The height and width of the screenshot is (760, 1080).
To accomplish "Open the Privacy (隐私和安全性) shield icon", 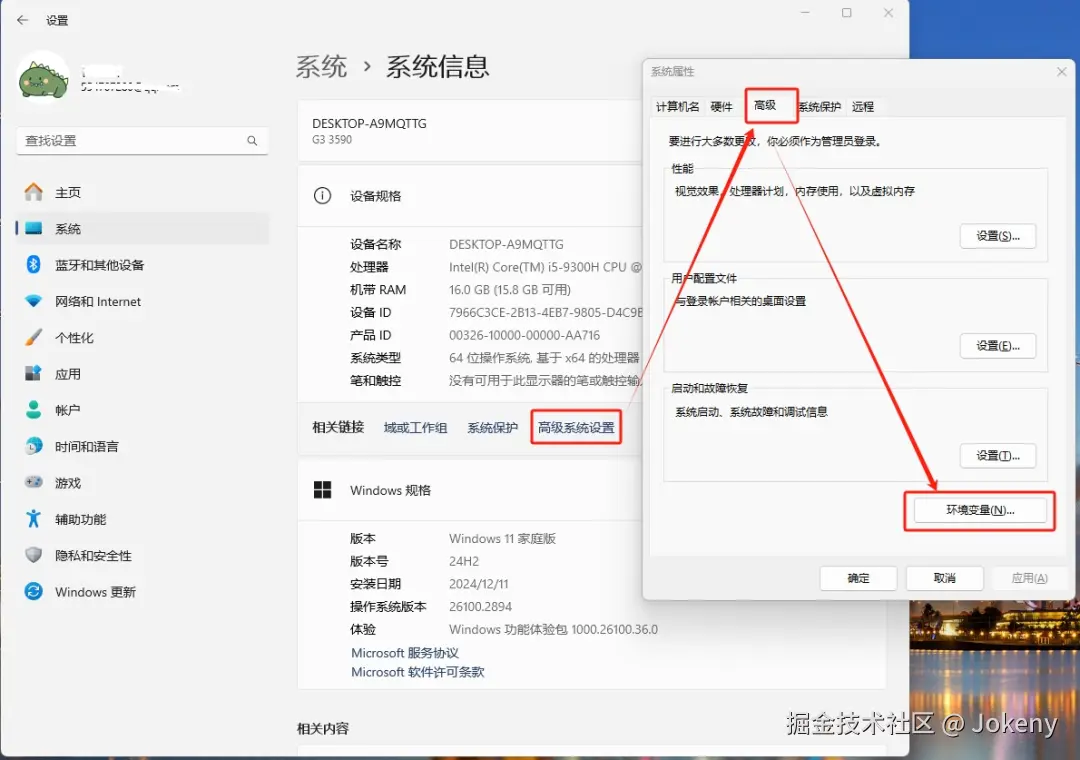I will click(34, 555).
